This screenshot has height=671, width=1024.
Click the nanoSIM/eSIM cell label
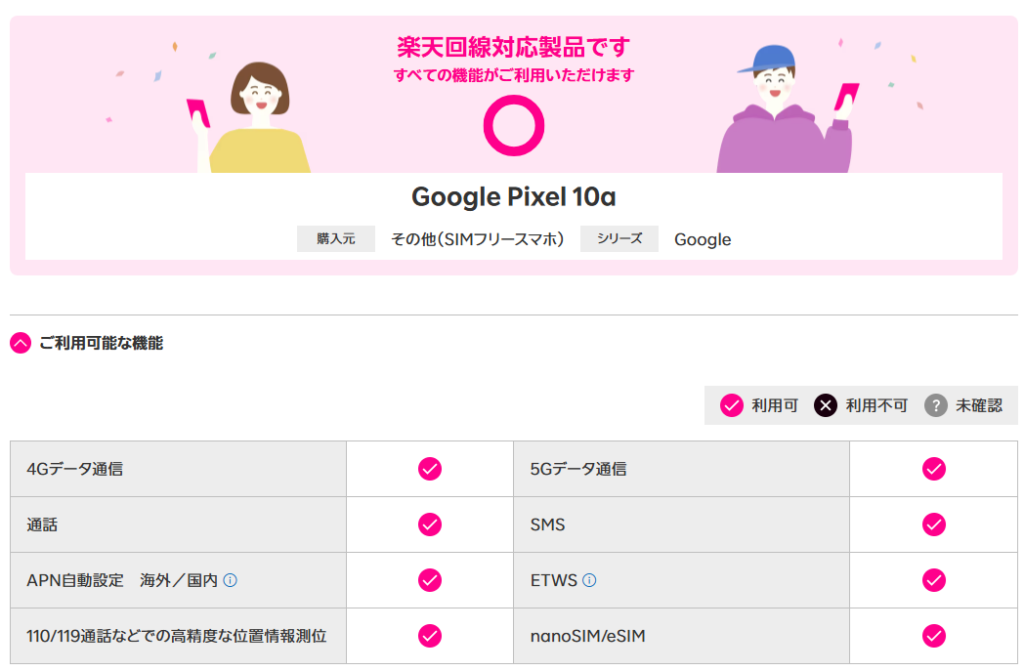(588, 636)
